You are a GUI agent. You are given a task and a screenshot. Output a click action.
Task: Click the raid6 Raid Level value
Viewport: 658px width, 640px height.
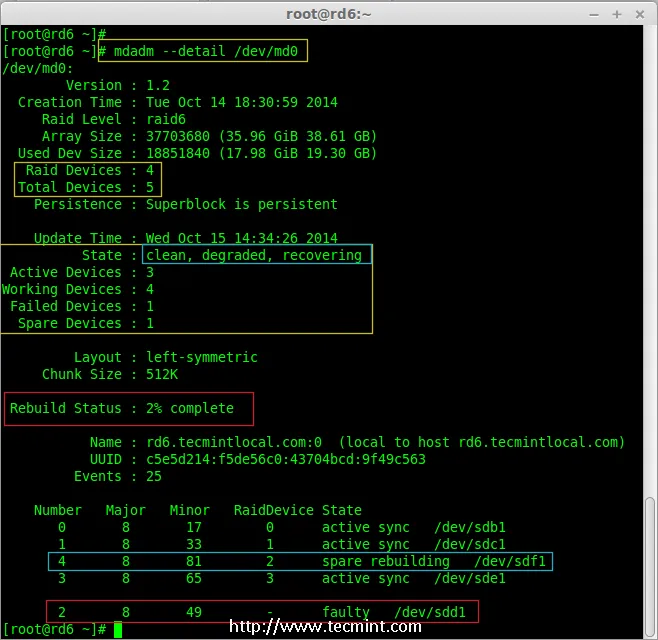pos(166,119)
